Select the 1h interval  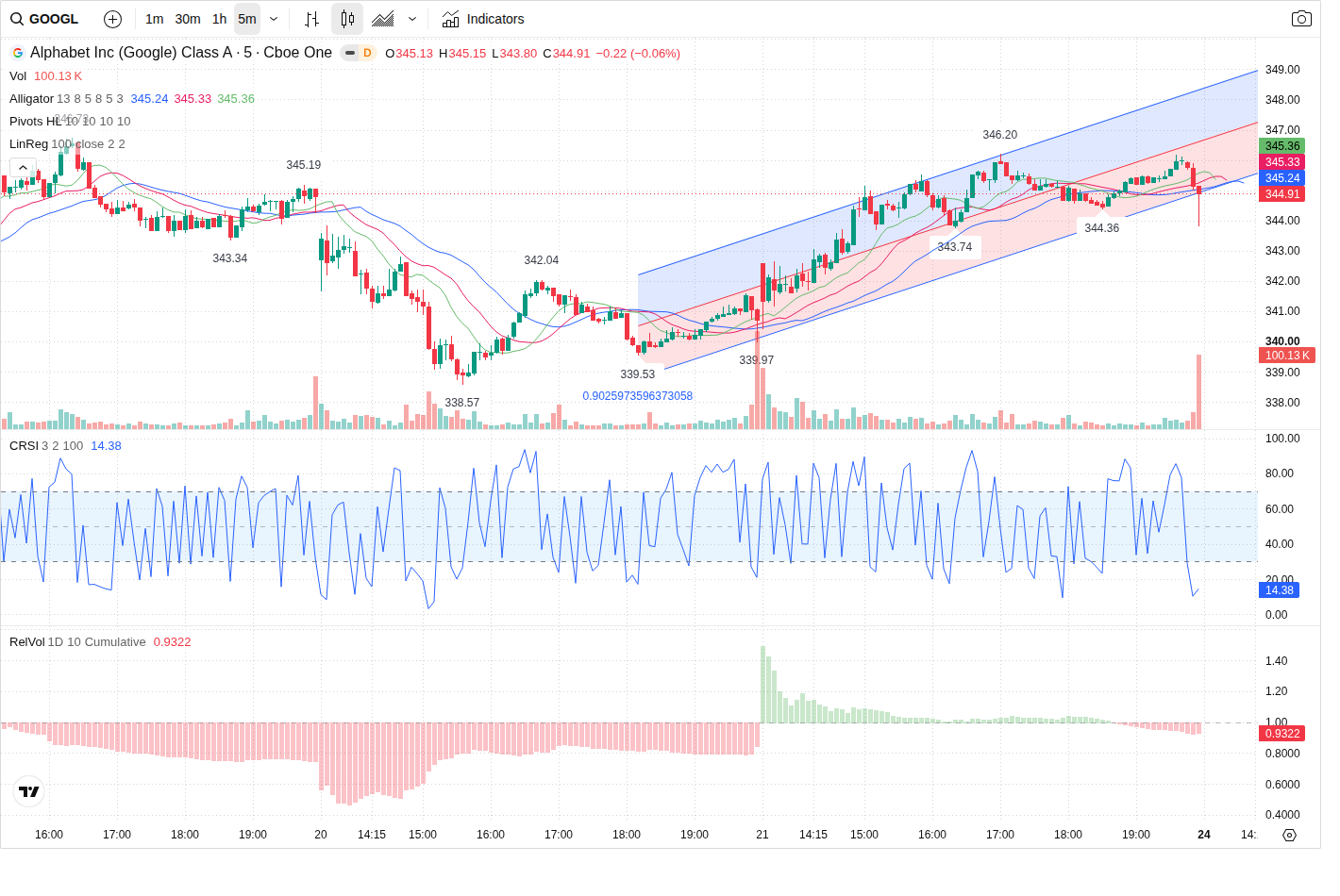219,19
